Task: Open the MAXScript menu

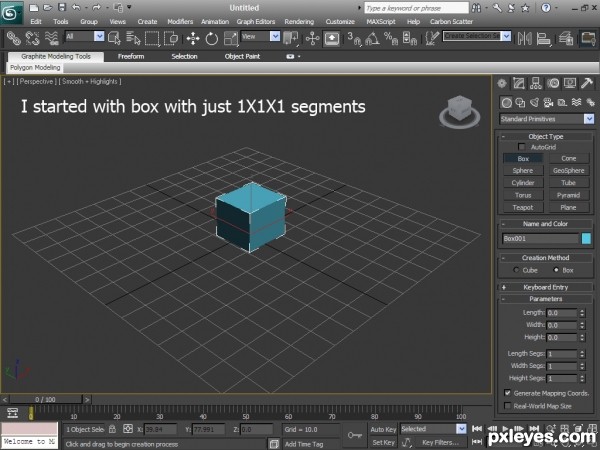Action: click(x=381, y=22)
